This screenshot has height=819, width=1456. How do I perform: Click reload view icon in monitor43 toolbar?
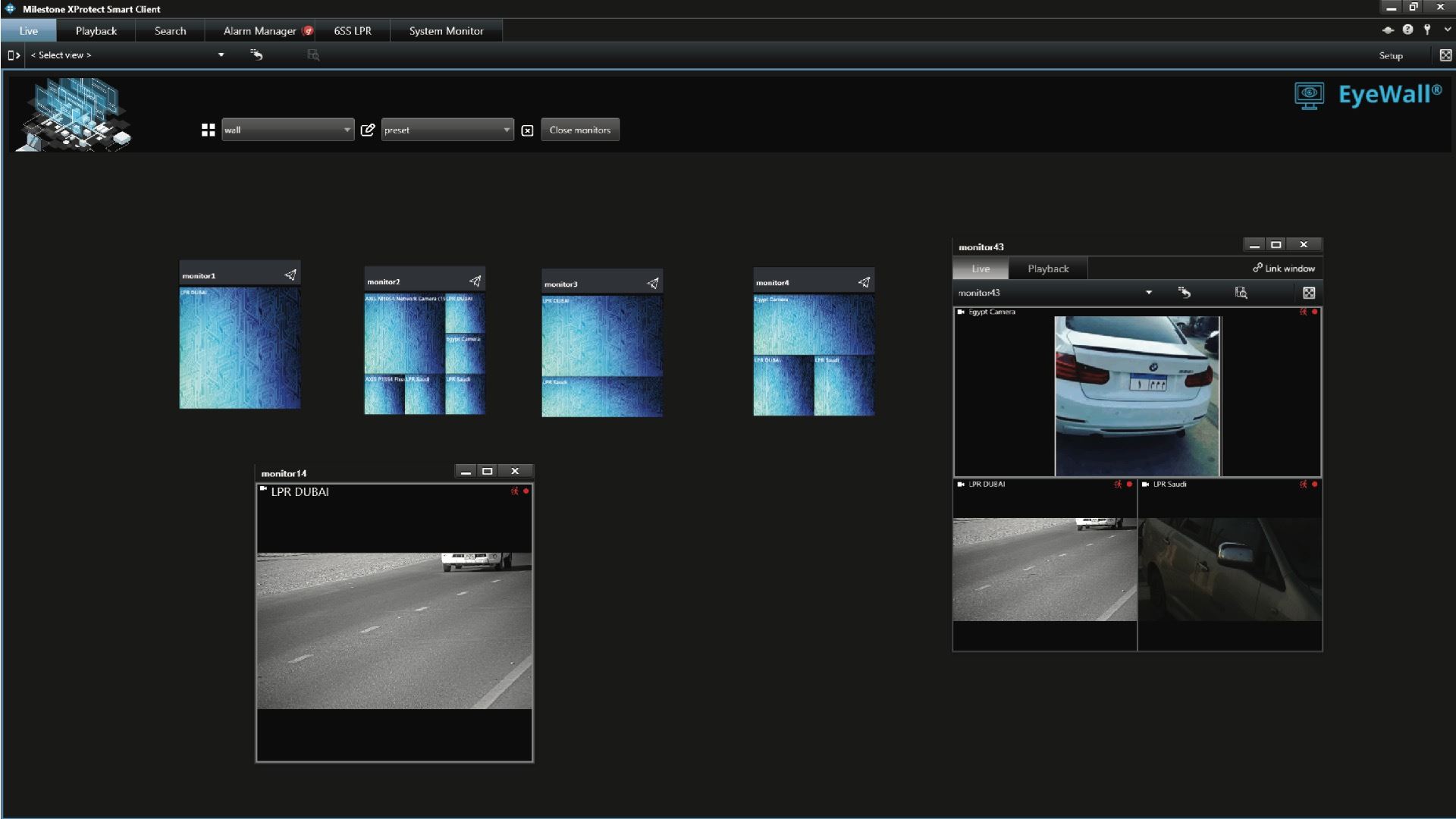pyautogui.click(x=1185, y=293)
